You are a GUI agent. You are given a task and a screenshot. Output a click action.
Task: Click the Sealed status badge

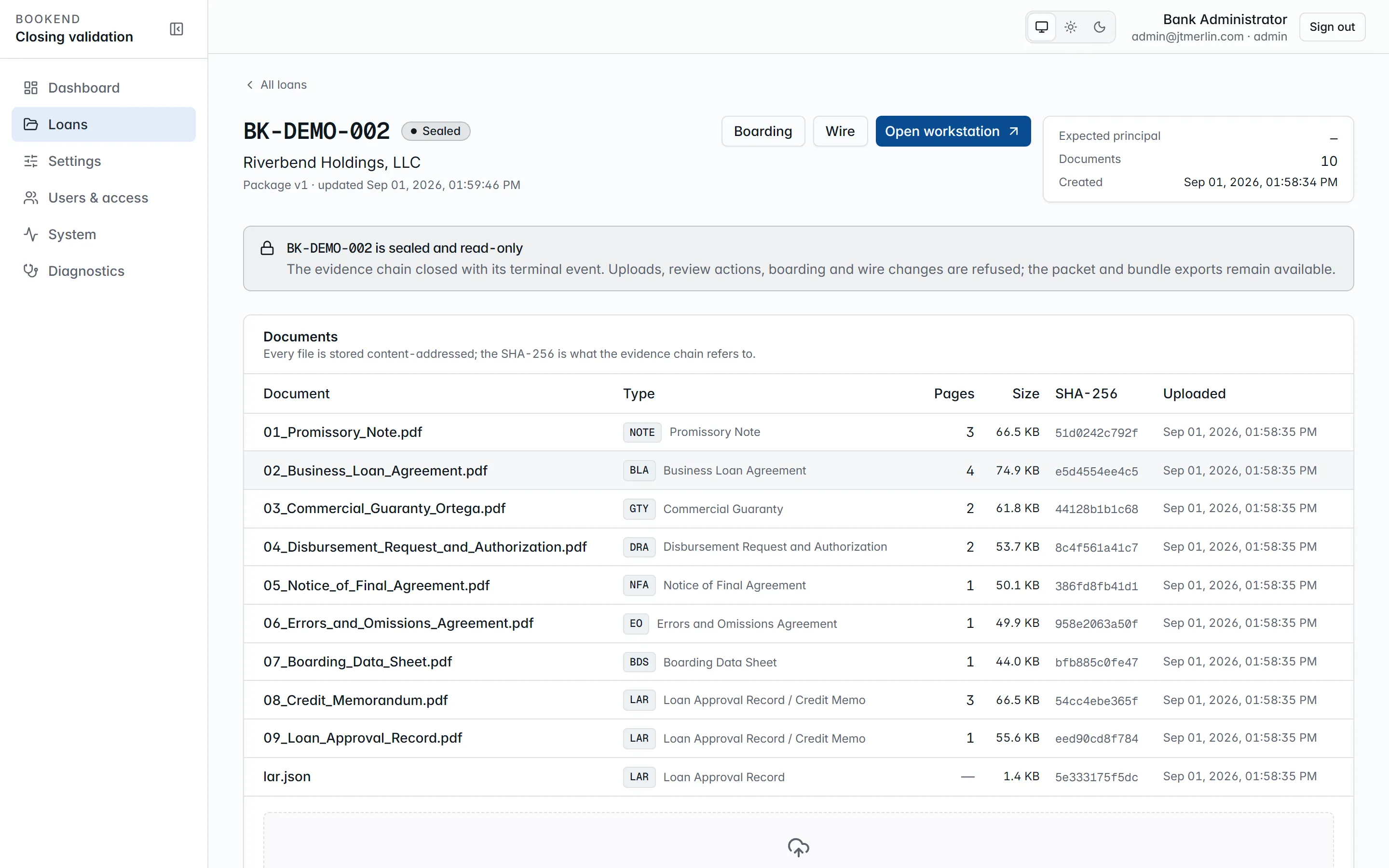click(436, 132)
